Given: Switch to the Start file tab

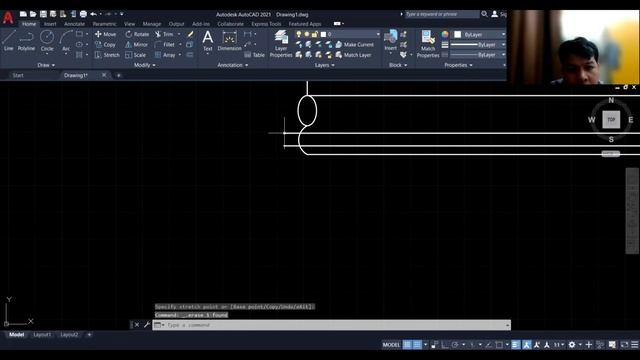Looking at the screenshot, I should pos(18,76).
